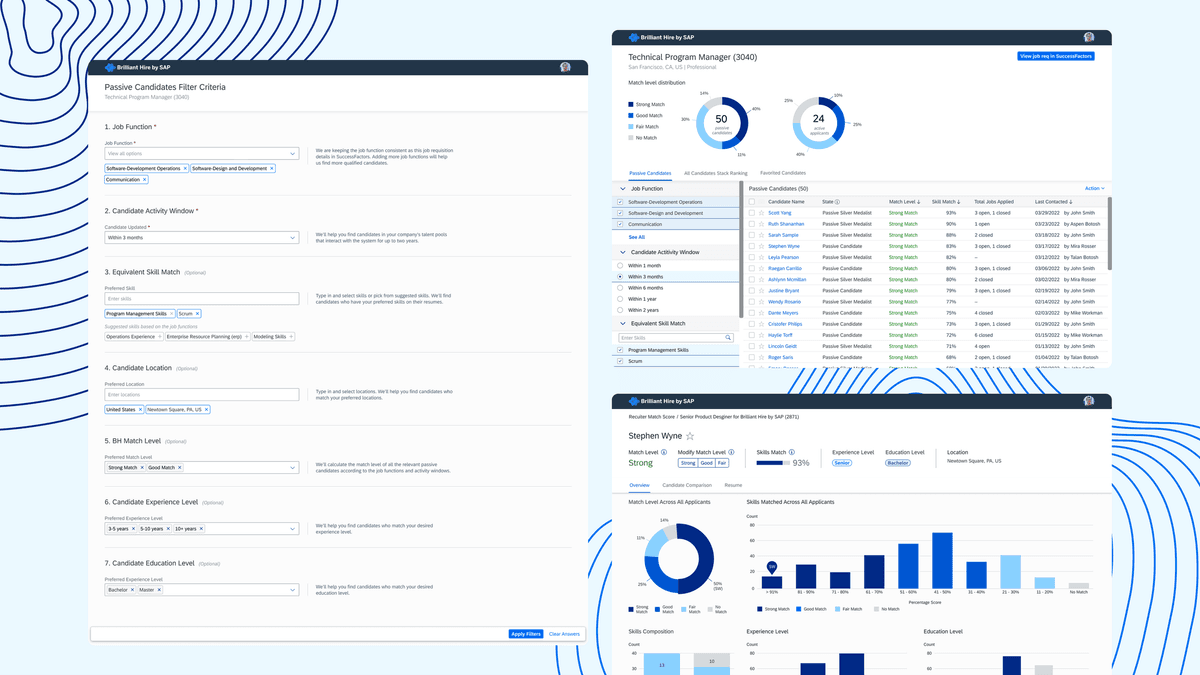Click the Skills Match progress bar
Viewport: 1200px width, 675px height.
coord(773,463)
